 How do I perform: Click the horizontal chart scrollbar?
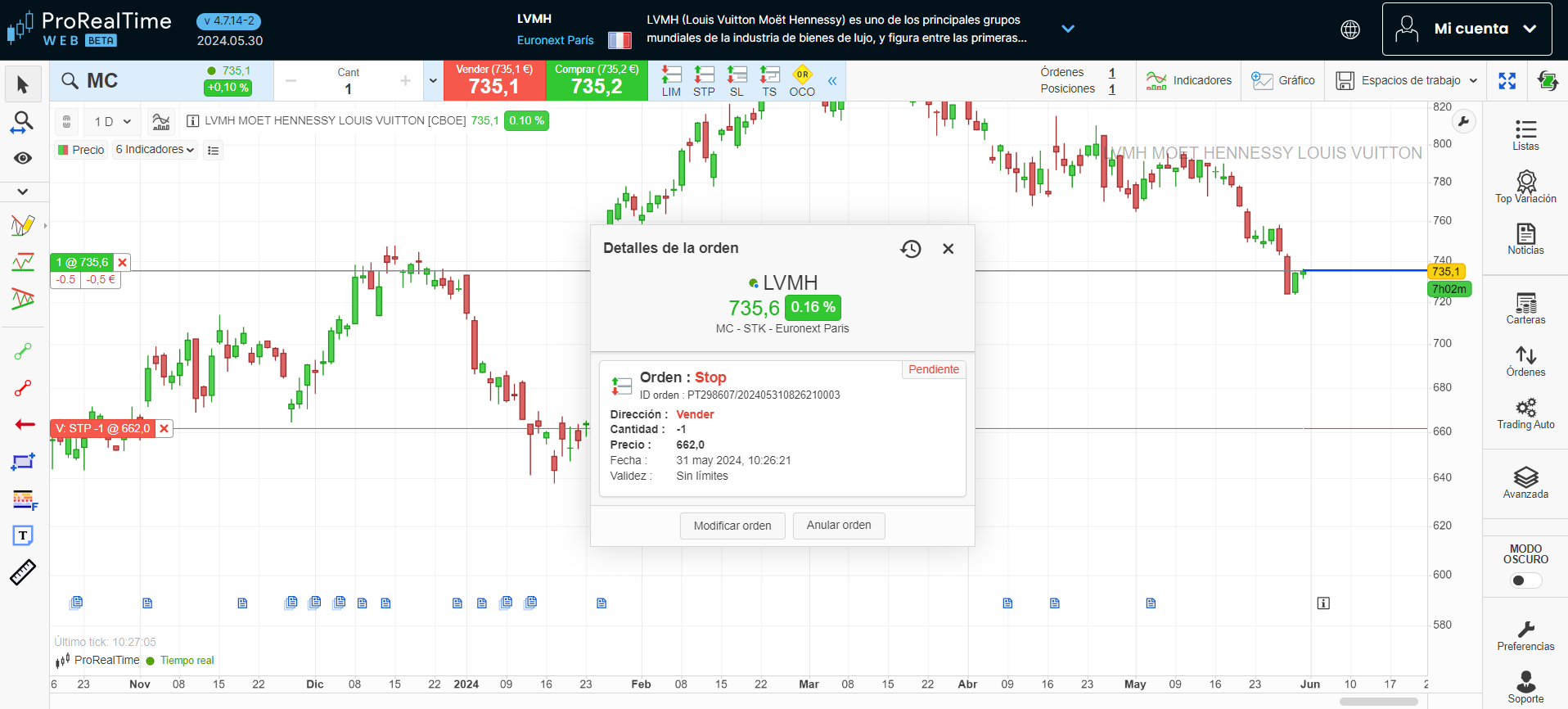coord(1379,702)
